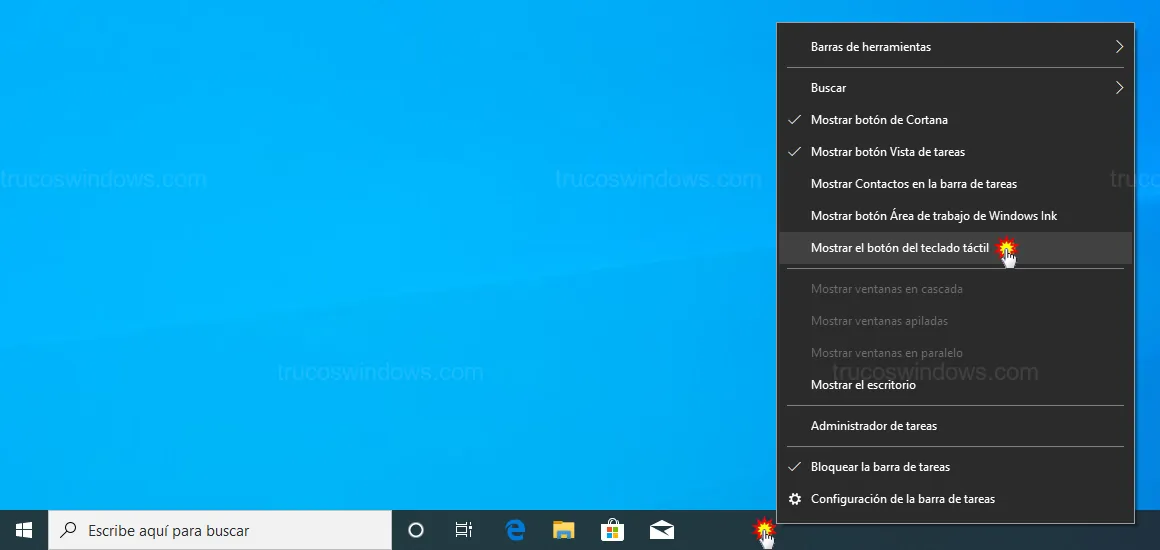This screenshot has height=550, width=1160.
Task: Open Configuración de la barra de tareas
Action: [902, 499]
